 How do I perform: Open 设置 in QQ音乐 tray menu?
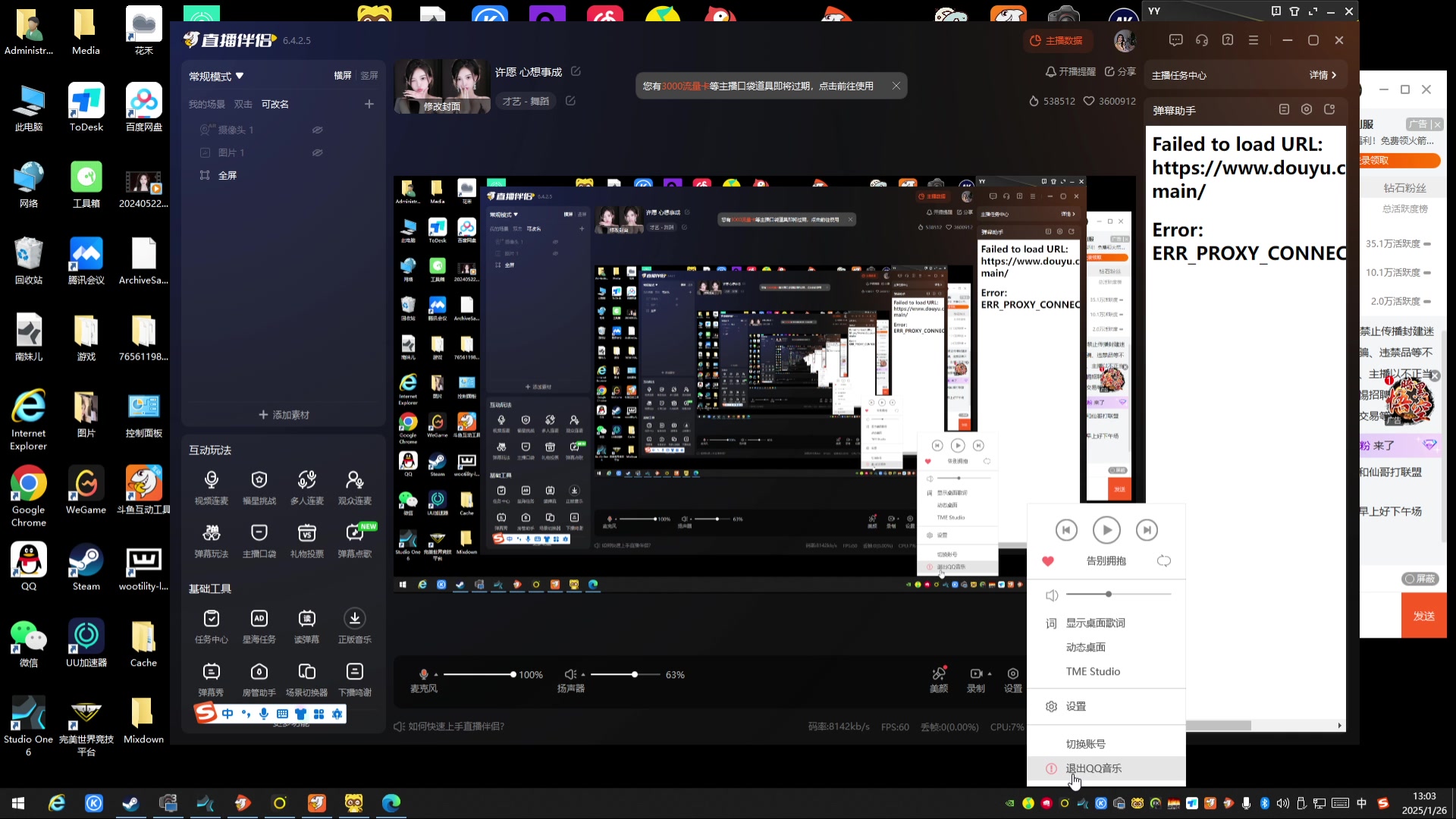click(1075, 707)
